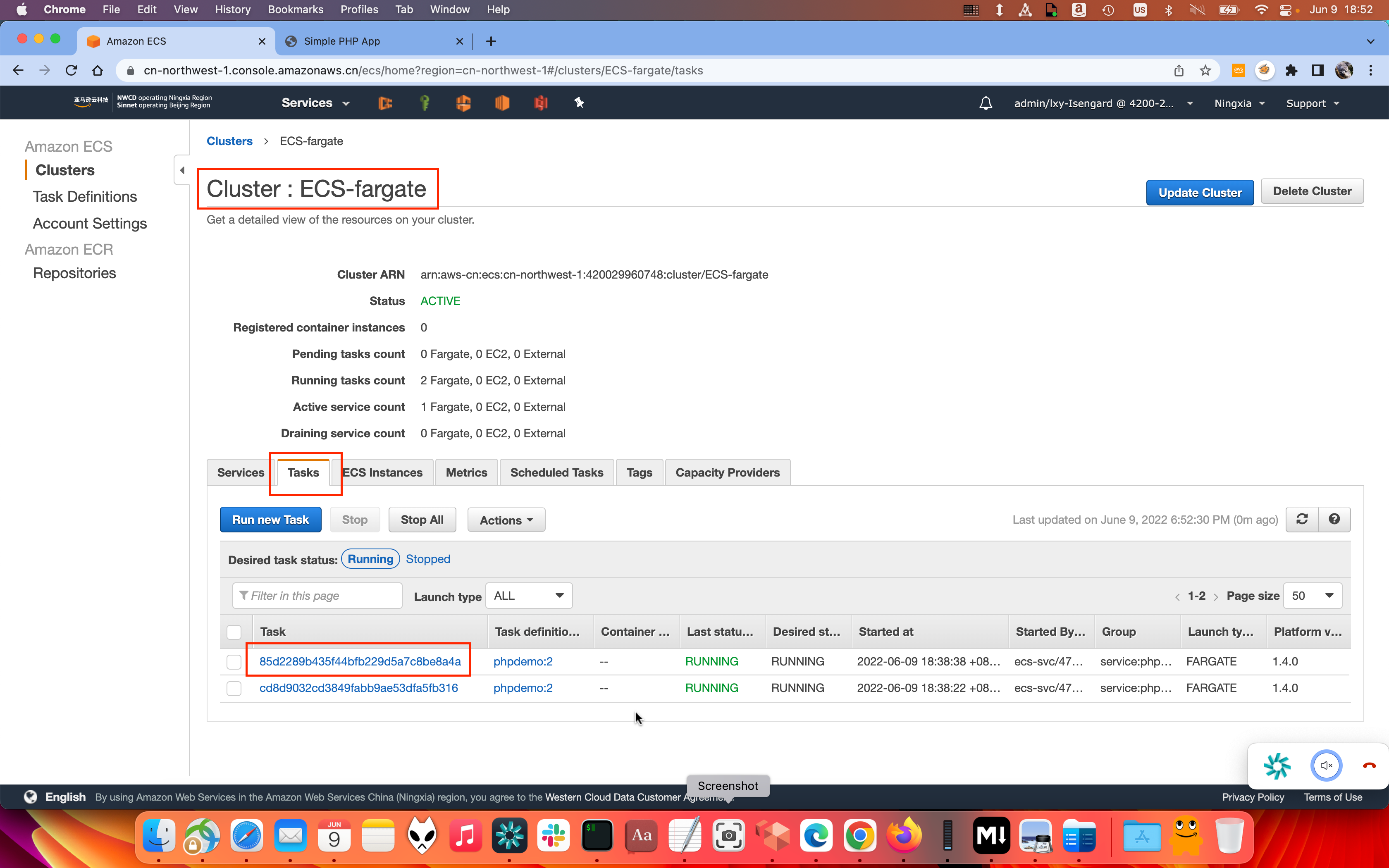Open Repositories in sidebar
This screenshot has height=868, width=1389.
[x=74, y=273]
